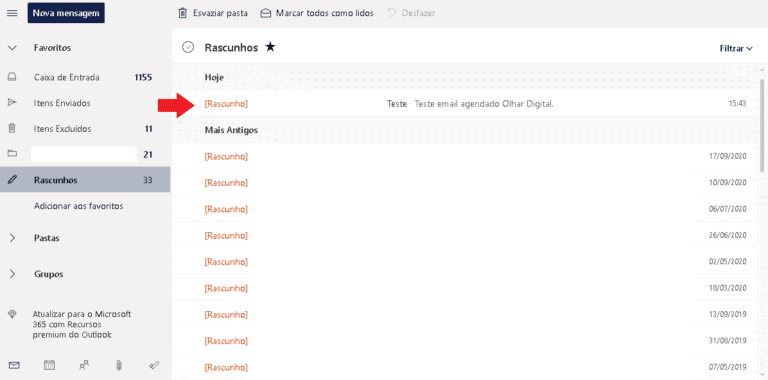Viewport: 768px width, 380px height.
Task: Open the To Do checkmark icon
Action: tap(154, 365)
